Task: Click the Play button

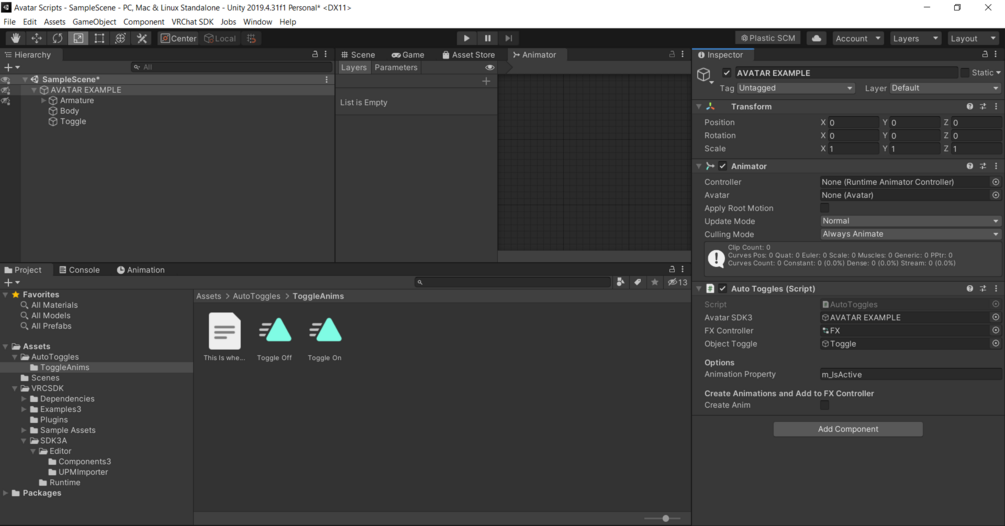Action: 467,38
